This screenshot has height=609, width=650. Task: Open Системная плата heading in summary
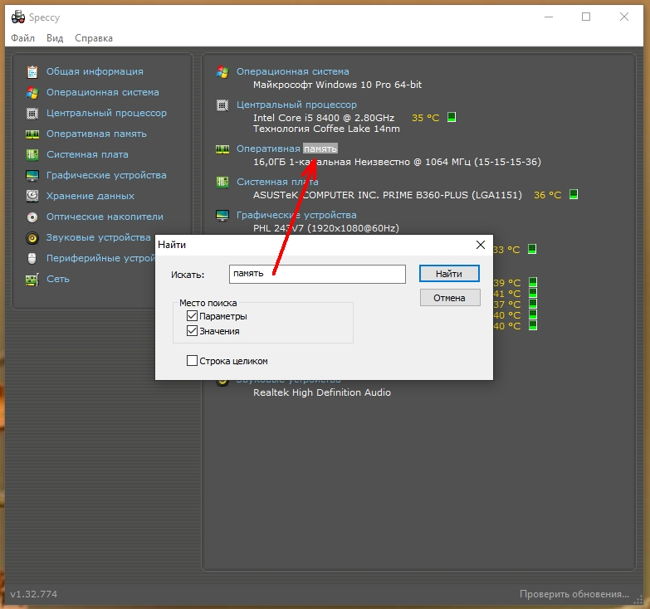[x=277, y=182]
